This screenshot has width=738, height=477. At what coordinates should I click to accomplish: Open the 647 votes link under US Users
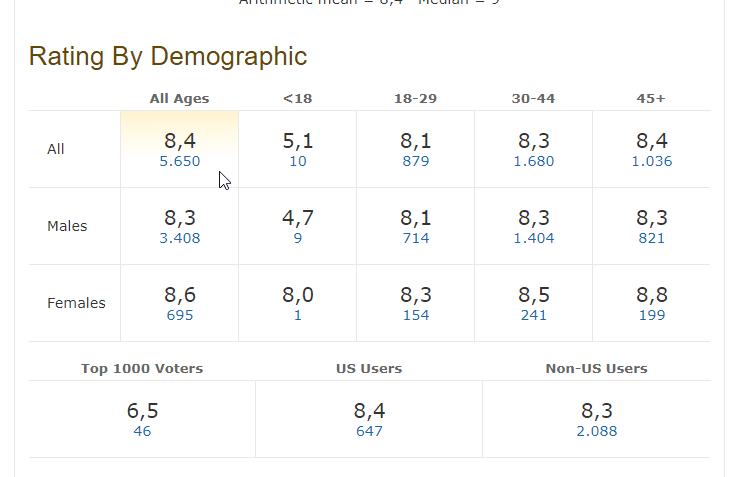coord(369,431)
